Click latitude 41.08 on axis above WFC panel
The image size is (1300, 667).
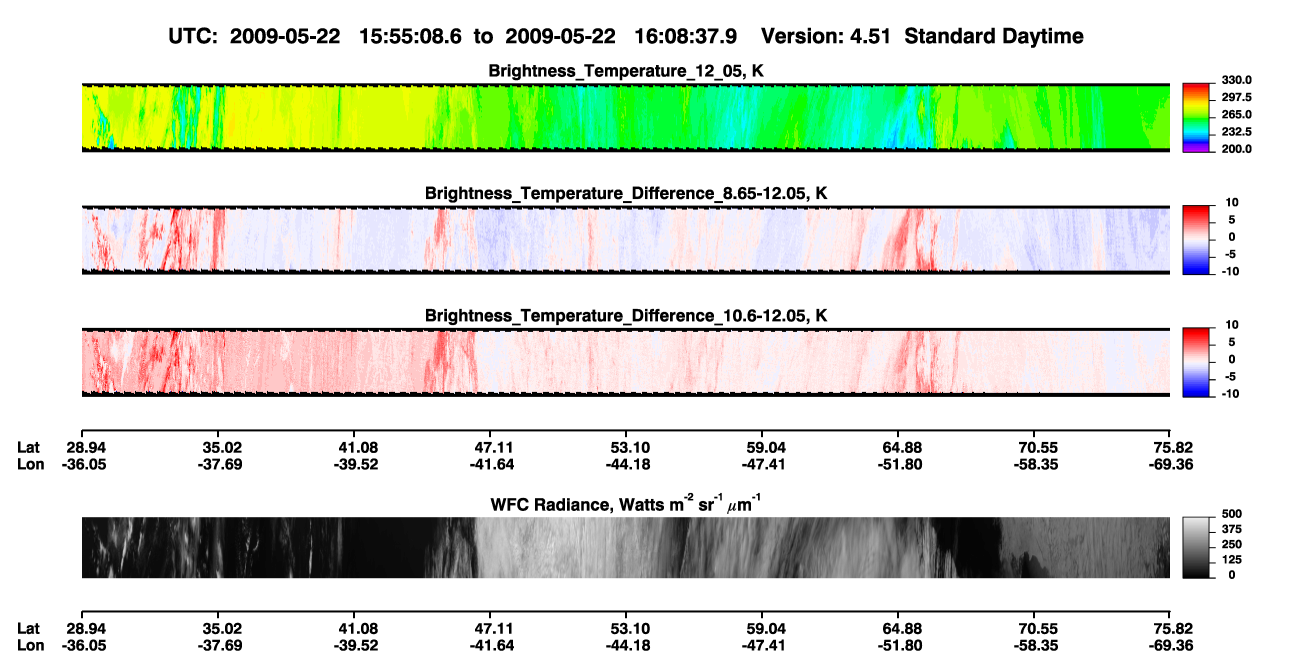click(356, 447)
